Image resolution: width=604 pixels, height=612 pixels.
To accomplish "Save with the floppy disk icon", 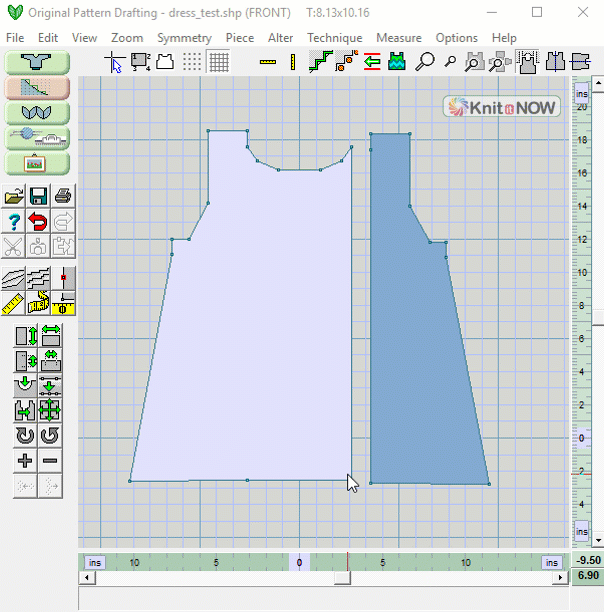I will pos(38,196).
